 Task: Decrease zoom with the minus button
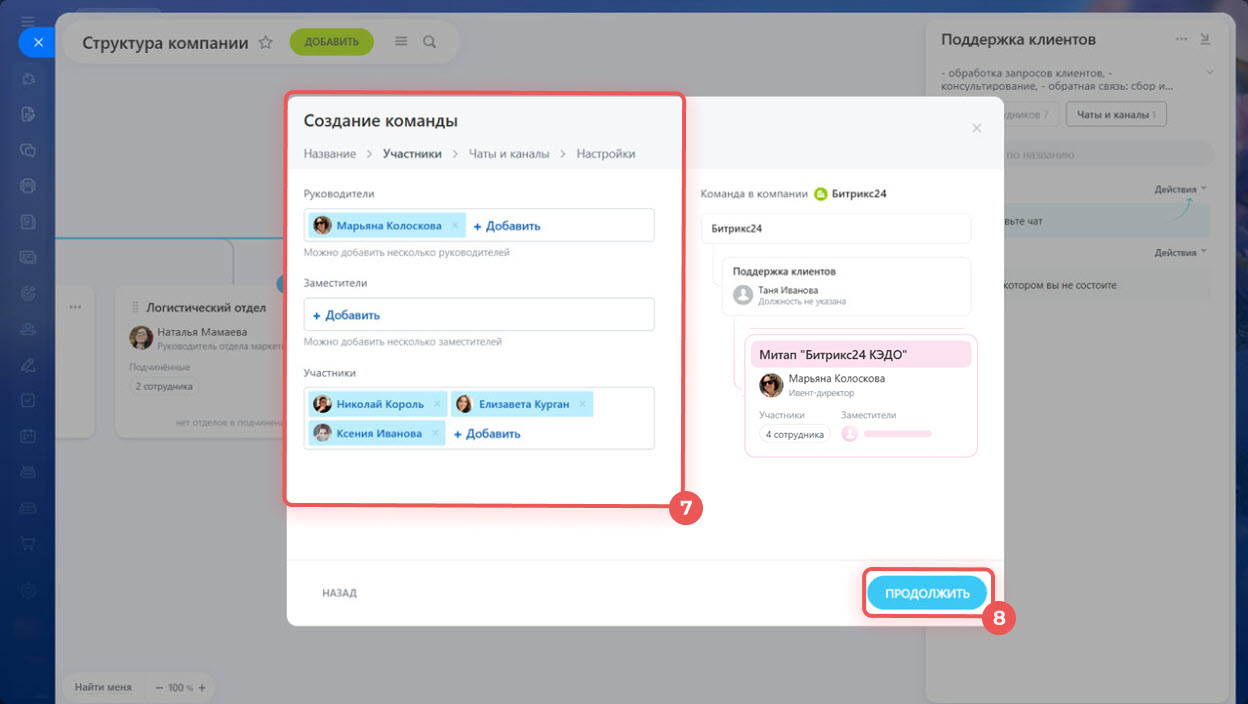pos(158,688)
